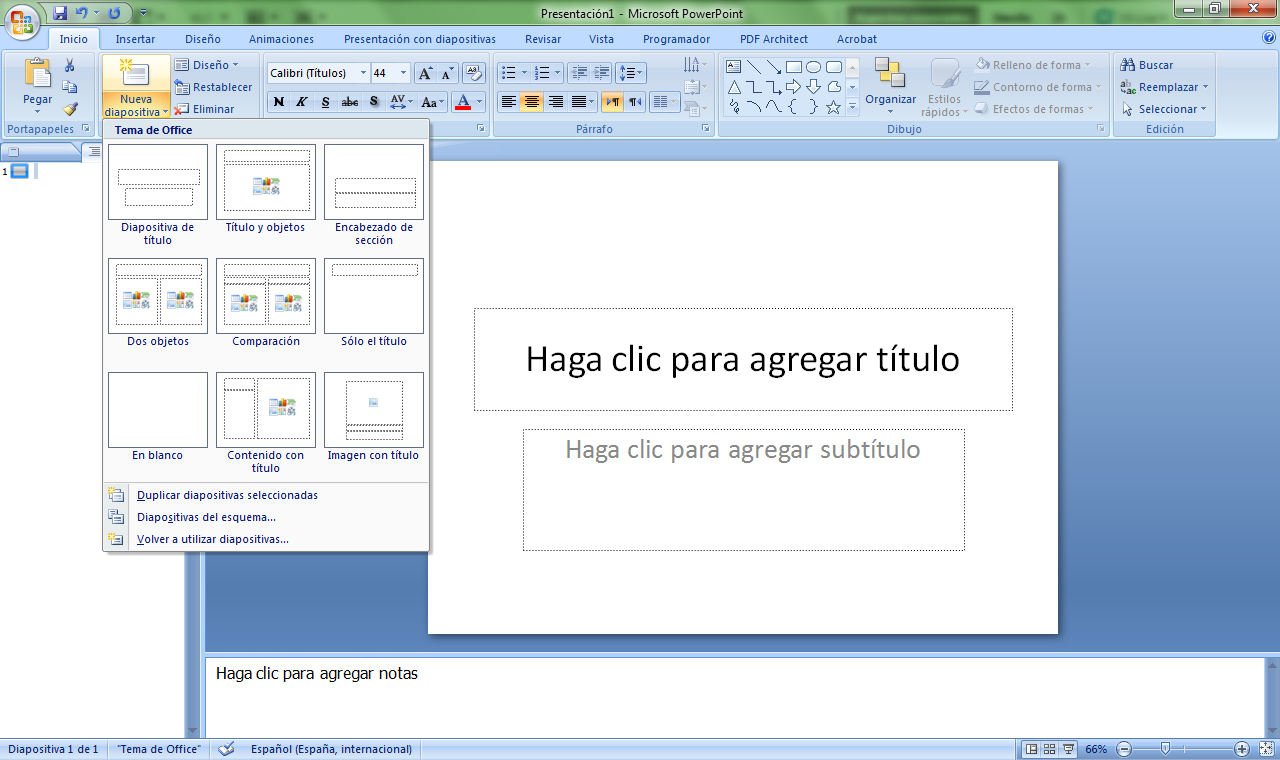Select the five-point star shape
The width and height of the screenshot is (1280, 760).
tap(833, 107)
